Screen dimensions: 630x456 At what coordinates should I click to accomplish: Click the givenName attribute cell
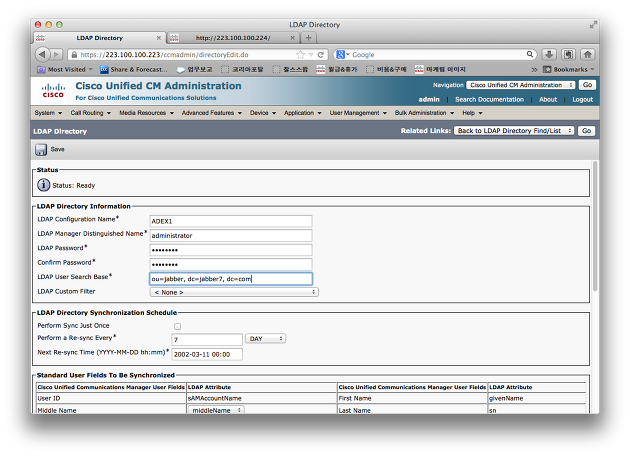(x=537, y=399)
